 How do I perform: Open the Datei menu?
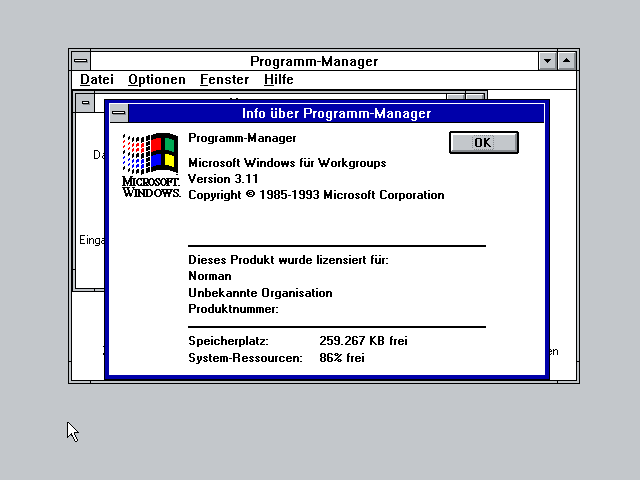(97, 79)
